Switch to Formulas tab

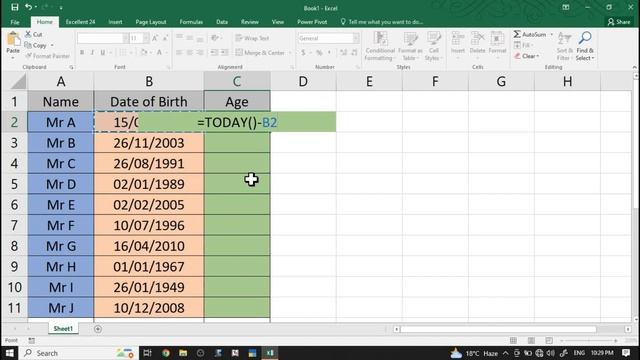[191, 22]
